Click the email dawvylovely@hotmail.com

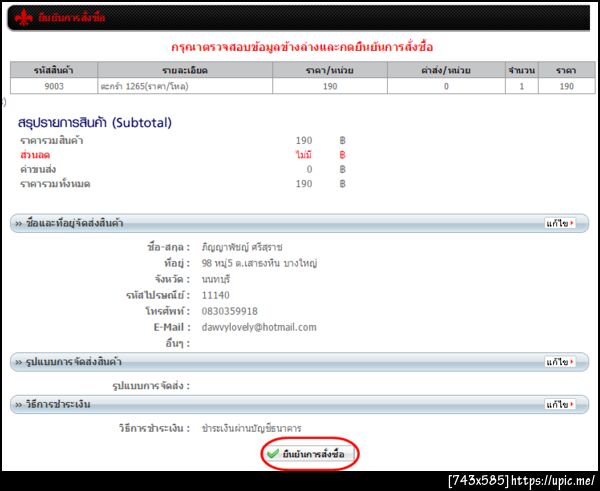[x=259, y=327]
